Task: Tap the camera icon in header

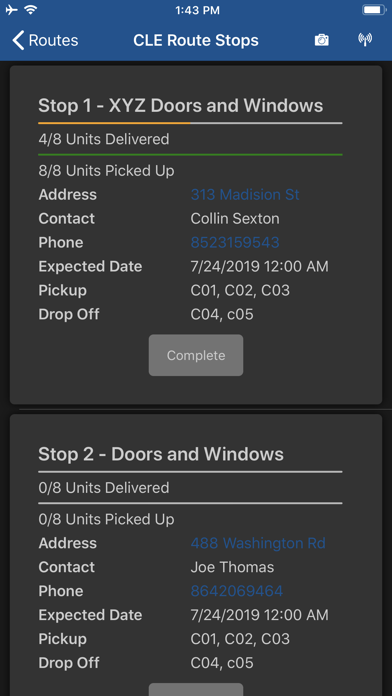Action: [x=321, y=40]
